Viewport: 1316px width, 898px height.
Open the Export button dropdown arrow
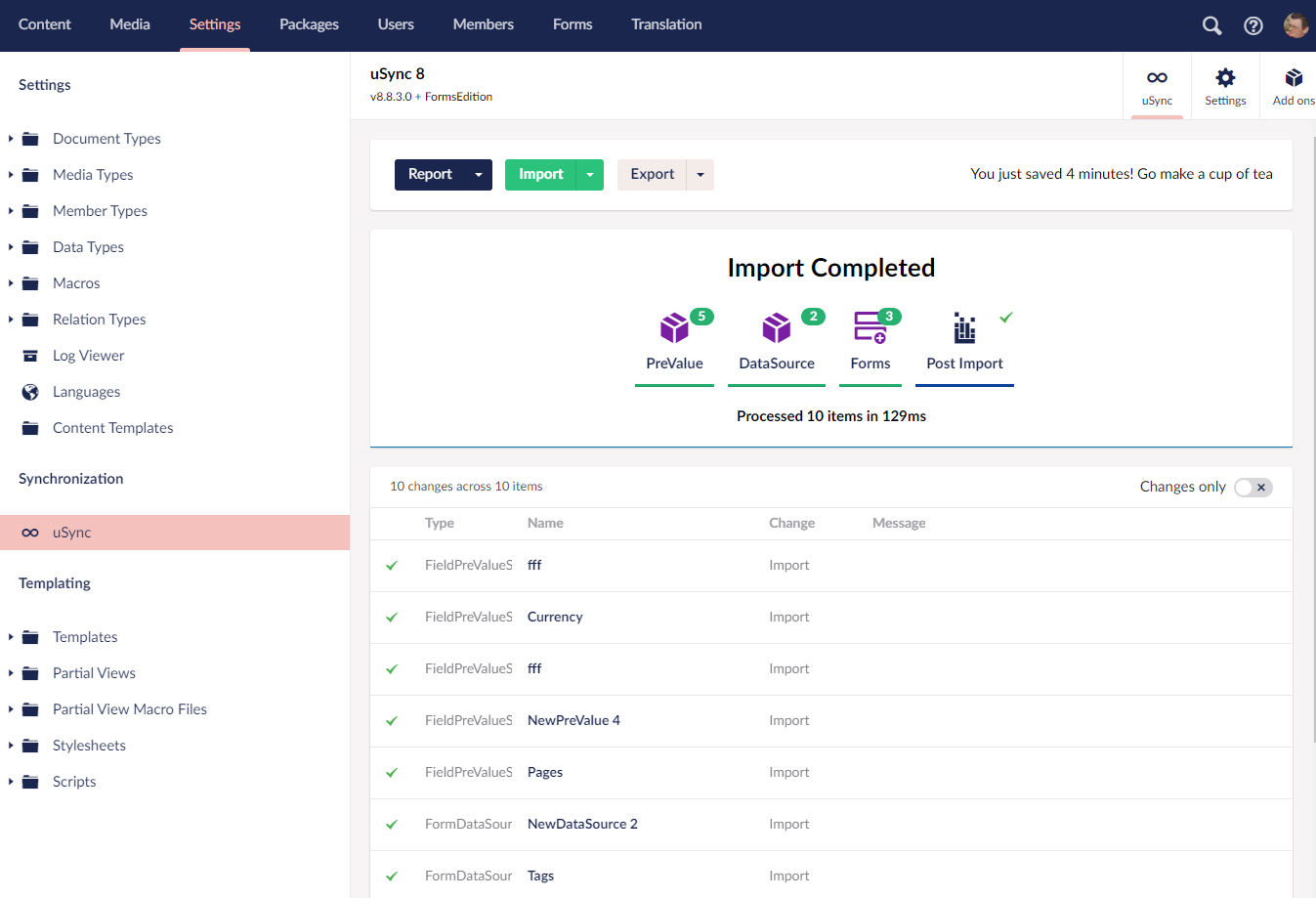700,175
